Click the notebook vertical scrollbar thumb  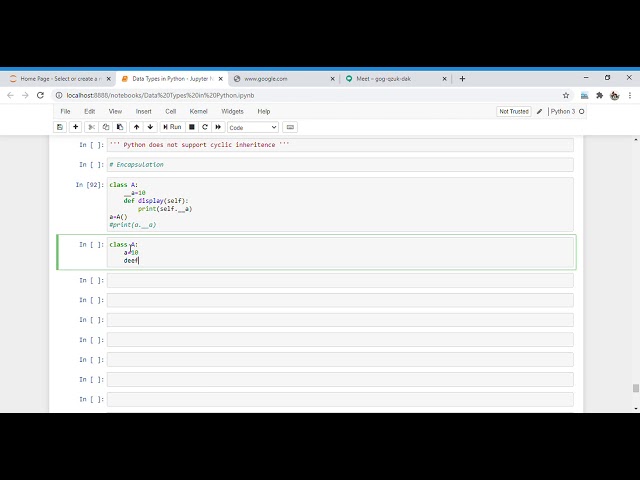pos(636,388)
